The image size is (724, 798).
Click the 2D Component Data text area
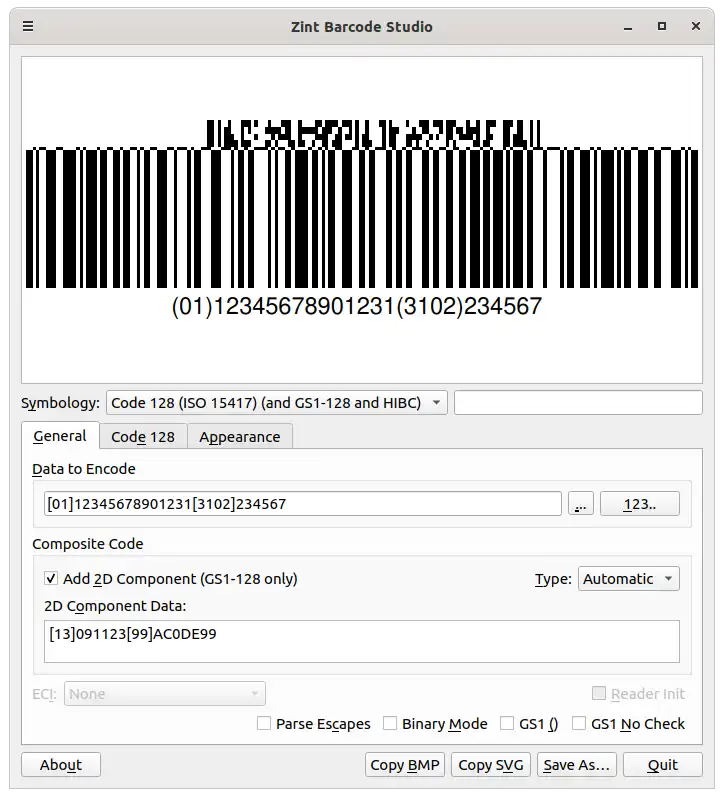(x=362, y=641)
